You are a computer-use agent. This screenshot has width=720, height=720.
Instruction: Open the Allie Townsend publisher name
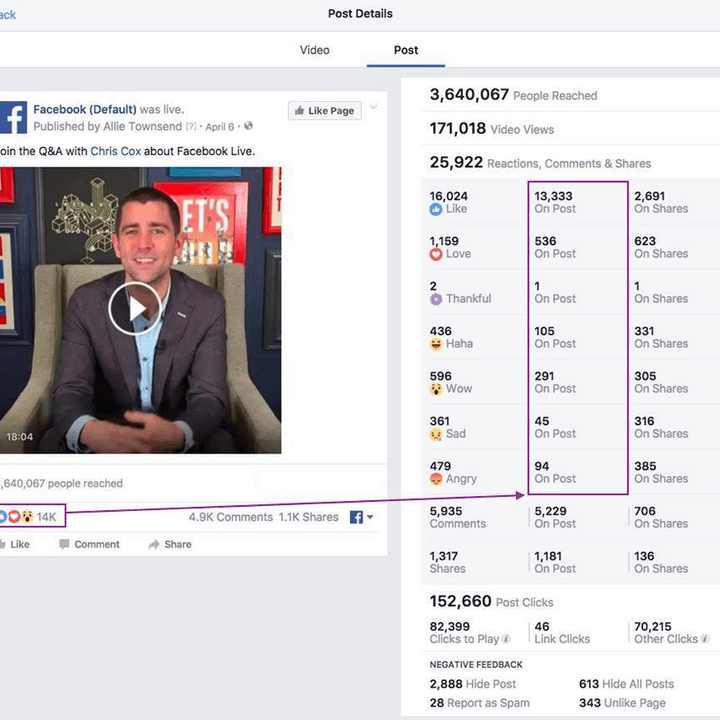[143, 126]
